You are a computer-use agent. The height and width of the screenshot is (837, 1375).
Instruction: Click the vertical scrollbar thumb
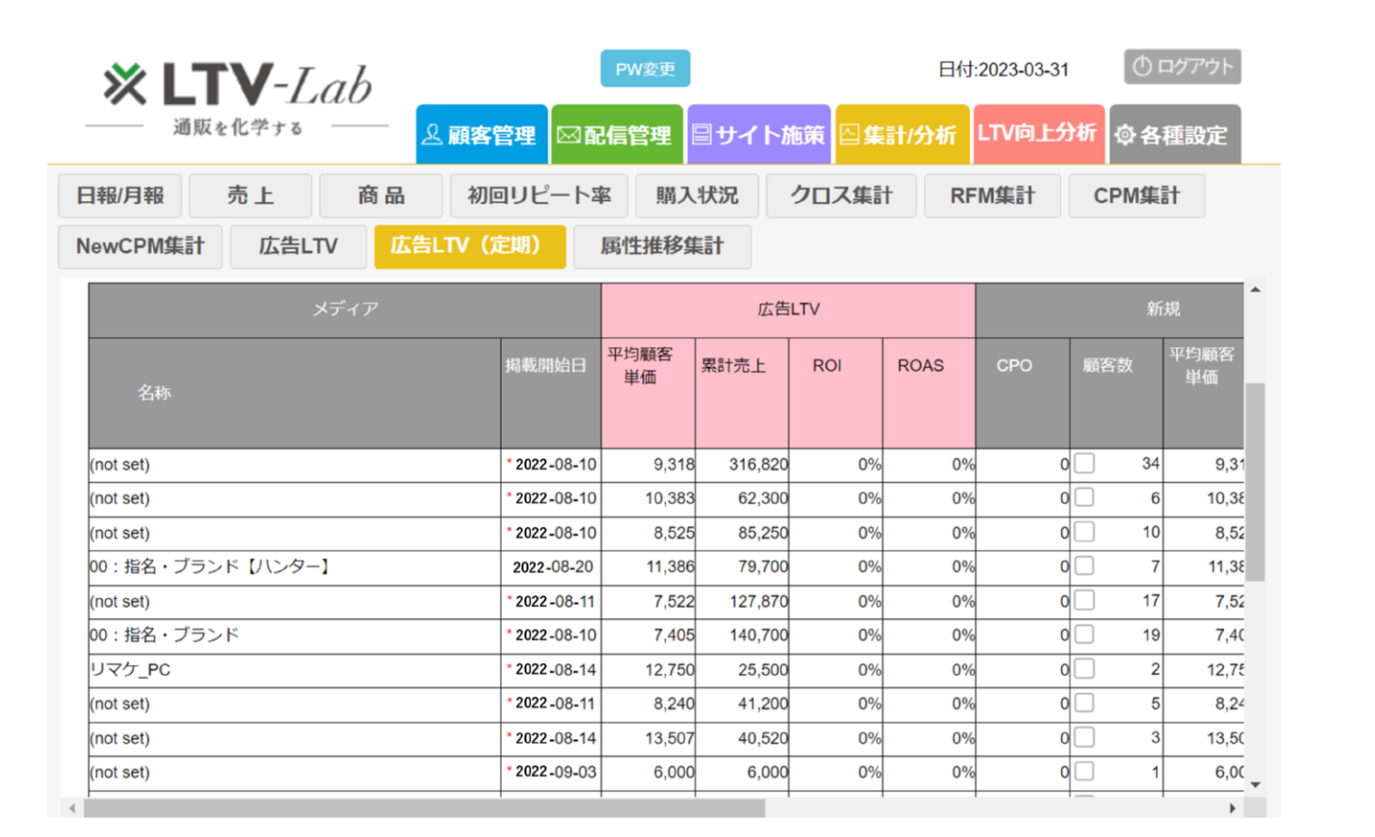[x=1255, y=481]
